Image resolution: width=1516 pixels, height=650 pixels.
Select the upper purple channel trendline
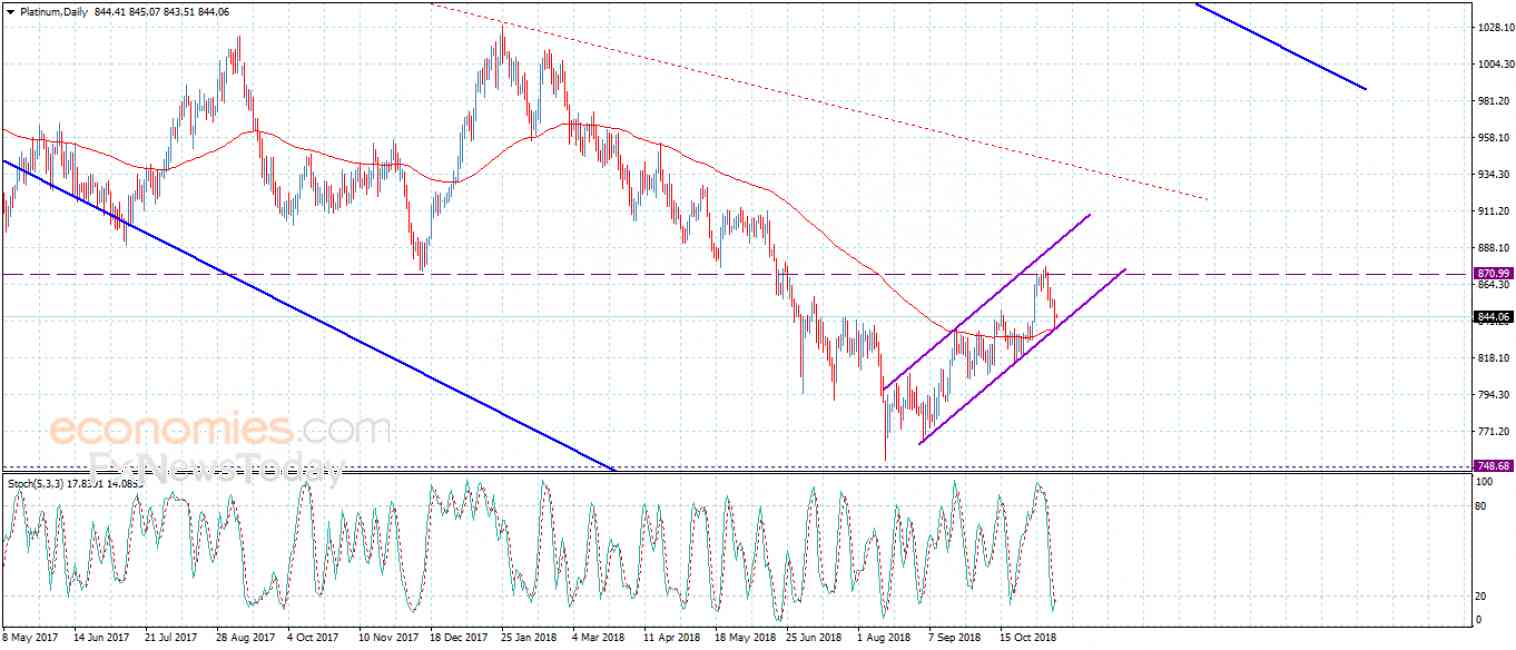[x=985, y=302]
